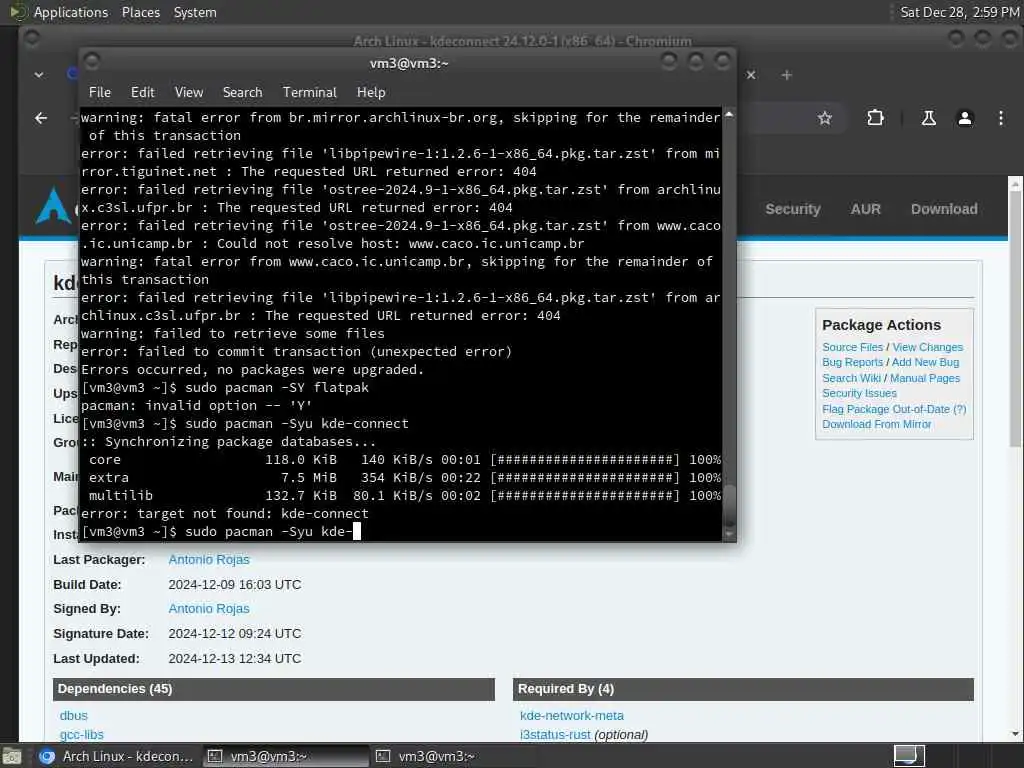Switch to Arch Linux Chromium taskbar entry

(116, 756)
